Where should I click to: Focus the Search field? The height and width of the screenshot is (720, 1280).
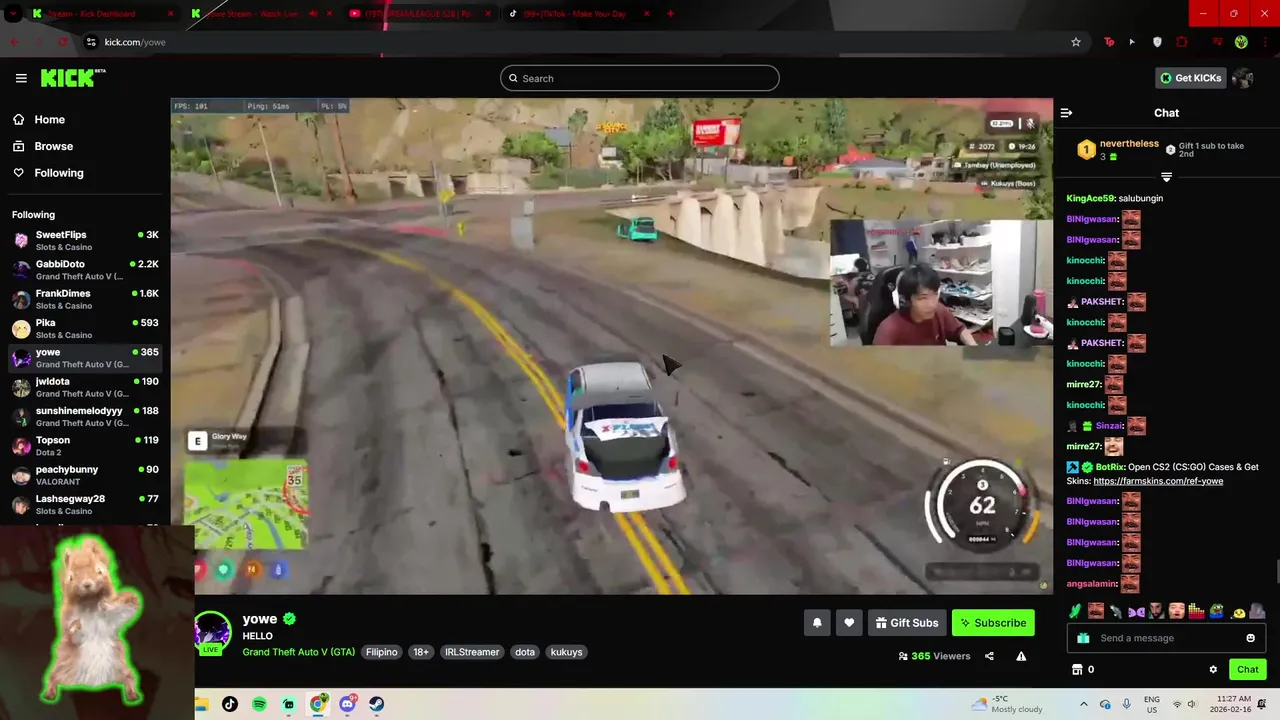pos(640,78)
